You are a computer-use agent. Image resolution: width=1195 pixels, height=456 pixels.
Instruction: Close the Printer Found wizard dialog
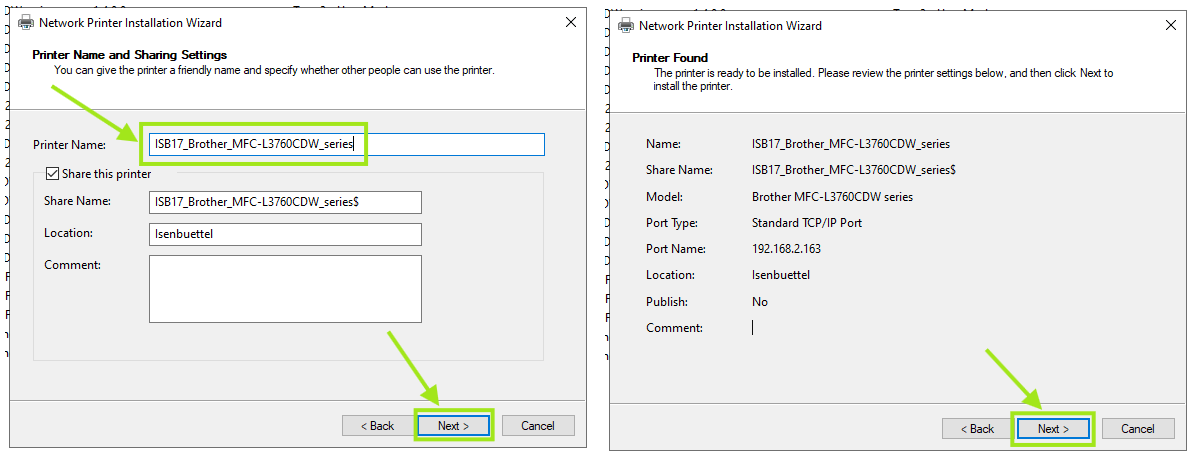tap(1171, 26)
